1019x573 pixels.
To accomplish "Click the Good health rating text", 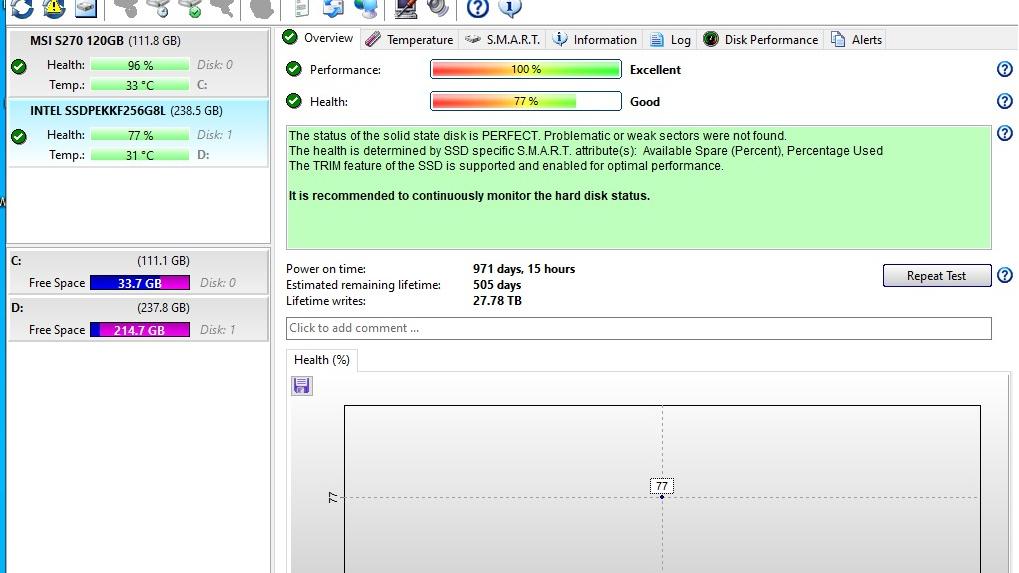I will 645,101.
